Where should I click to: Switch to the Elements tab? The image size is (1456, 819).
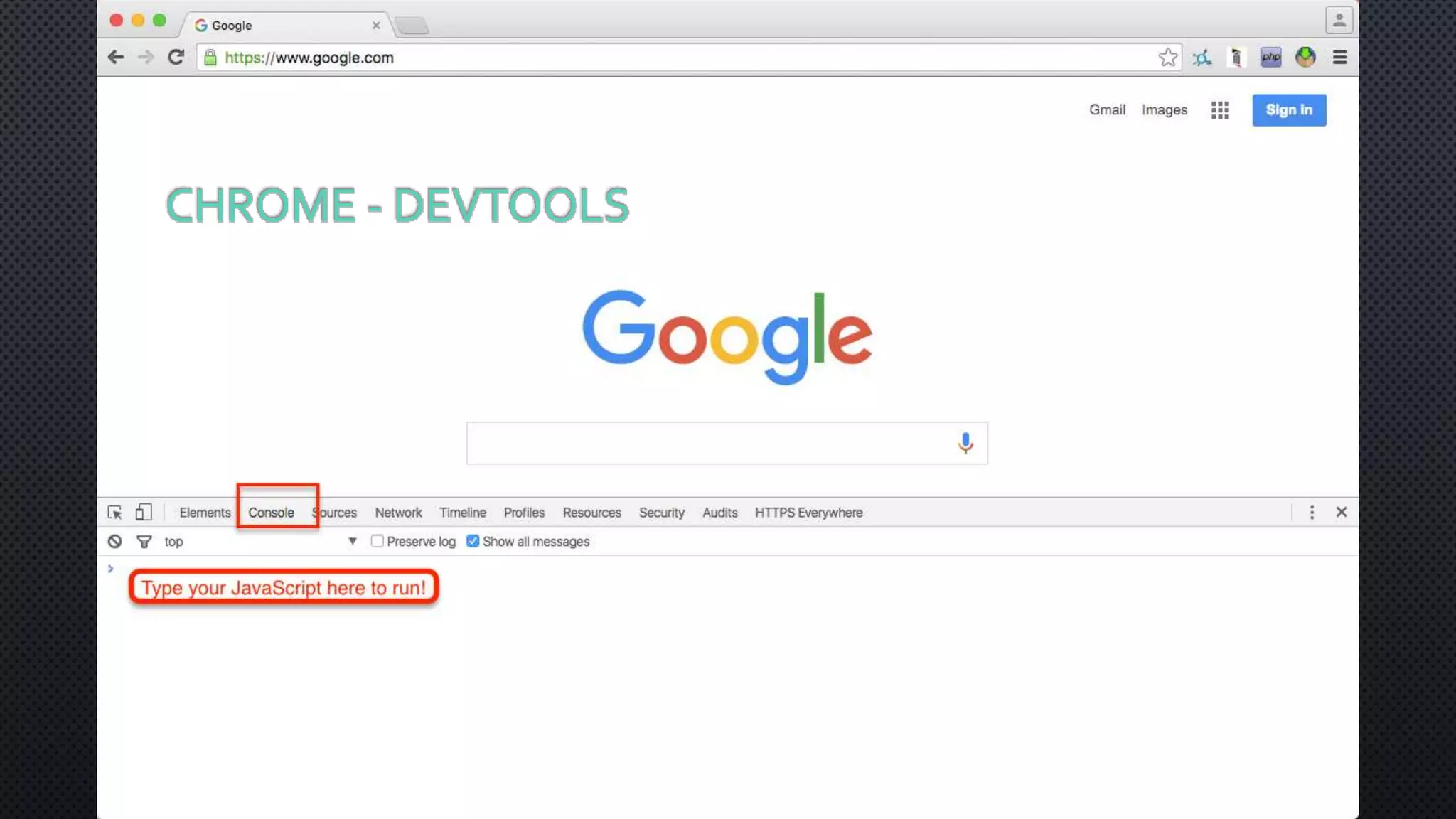205,513
